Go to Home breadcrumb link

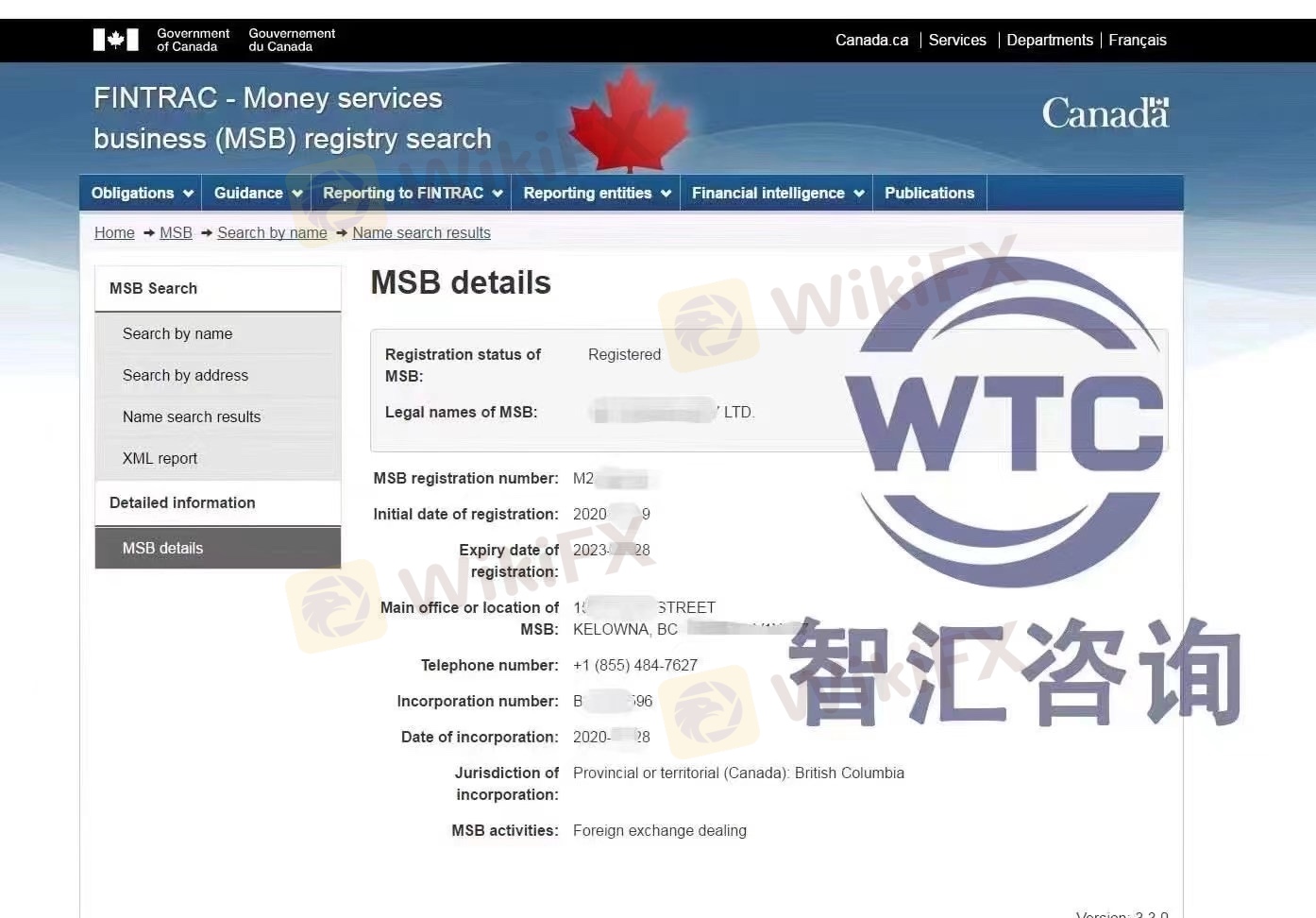(114, 232)
